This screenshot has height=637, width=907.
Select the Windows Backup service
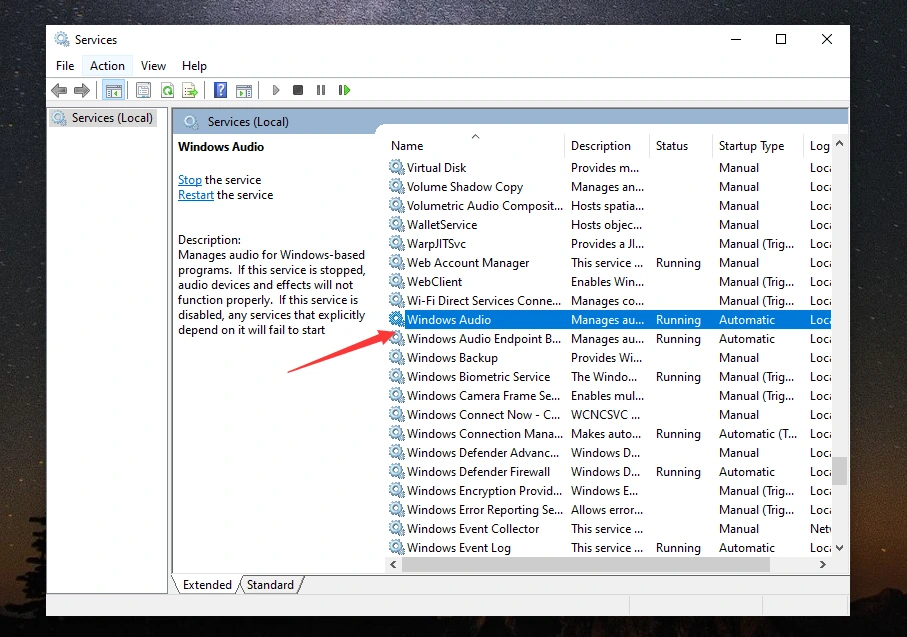tap(609, 358)
